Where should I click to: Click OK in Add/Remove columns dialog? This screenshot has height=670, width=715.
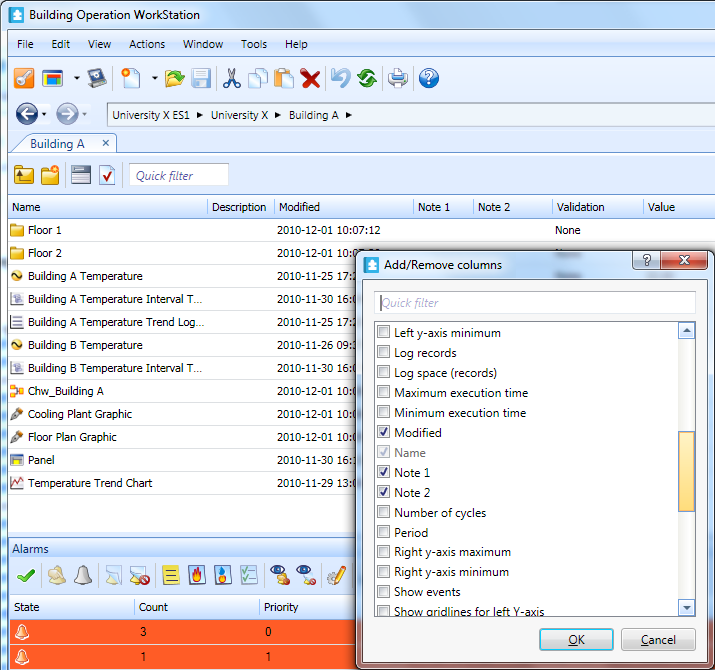(x=576, y=640)
